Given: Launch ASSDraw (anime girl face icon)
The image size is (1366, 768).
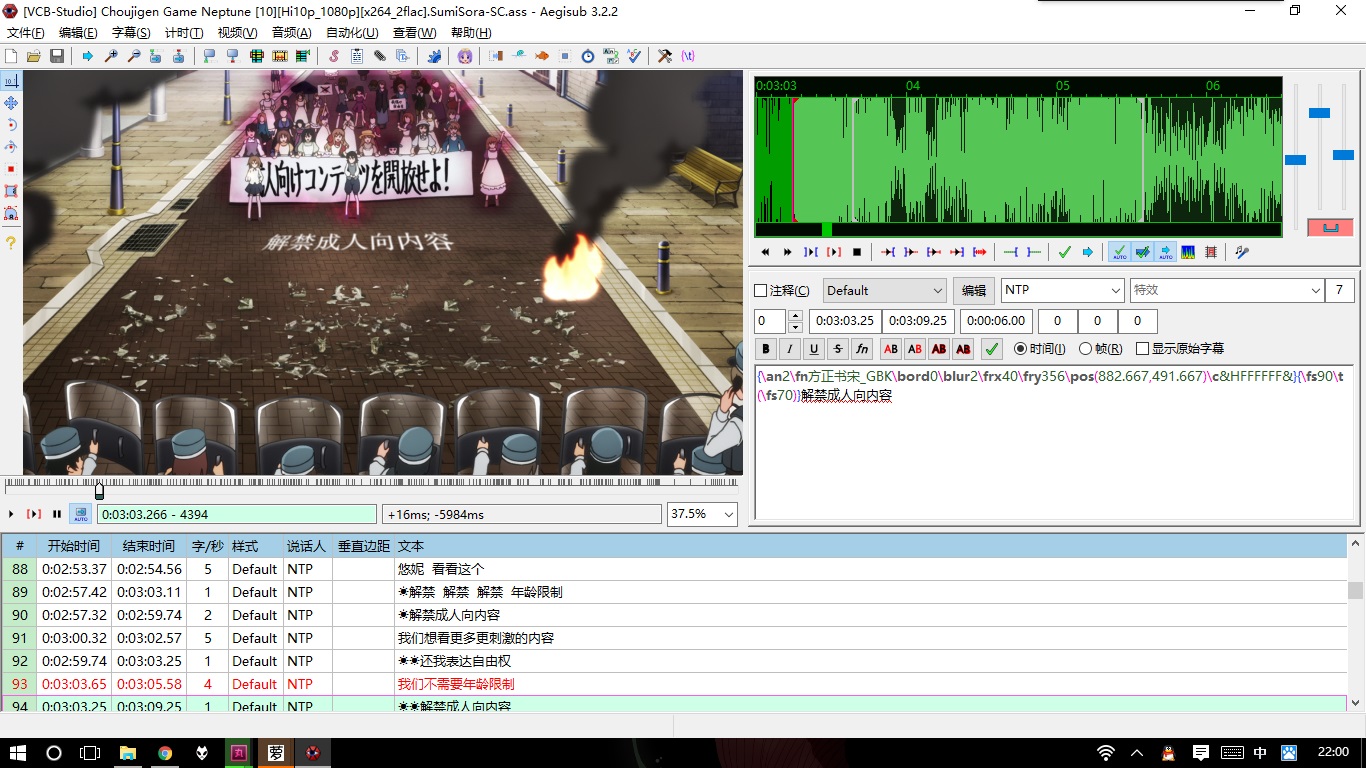Looking at the screenshot, I should (464, 56).
